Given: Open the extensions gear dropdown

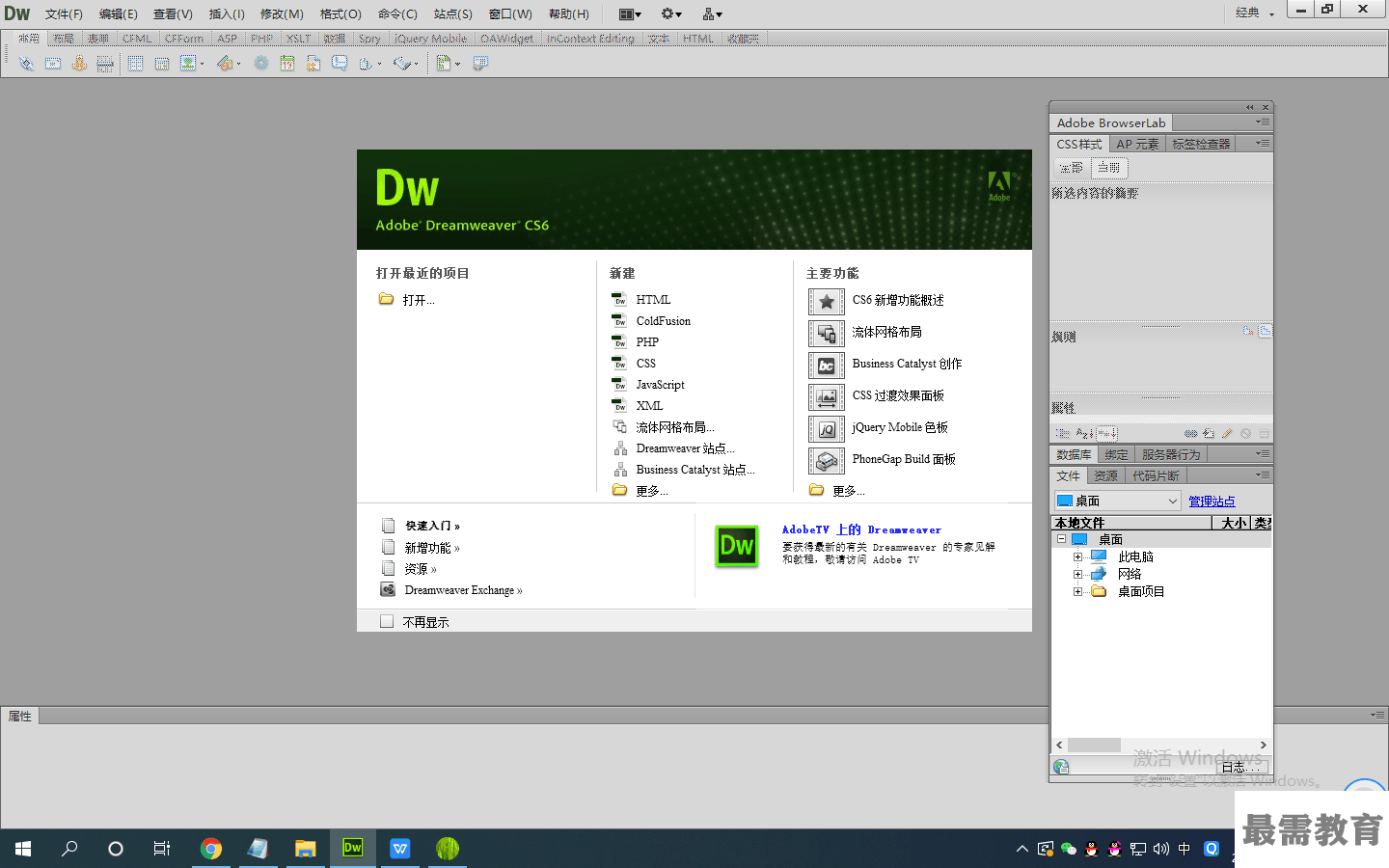Looking at the screenshot, I should click(x=671, y=14).
